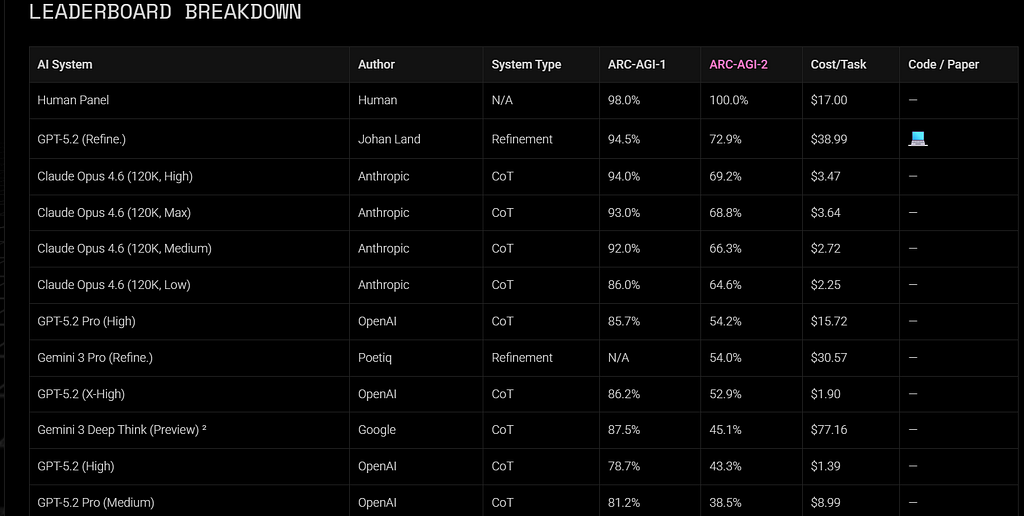
Task: Sort by the Cost/Task column header
Action: (839, 64)
